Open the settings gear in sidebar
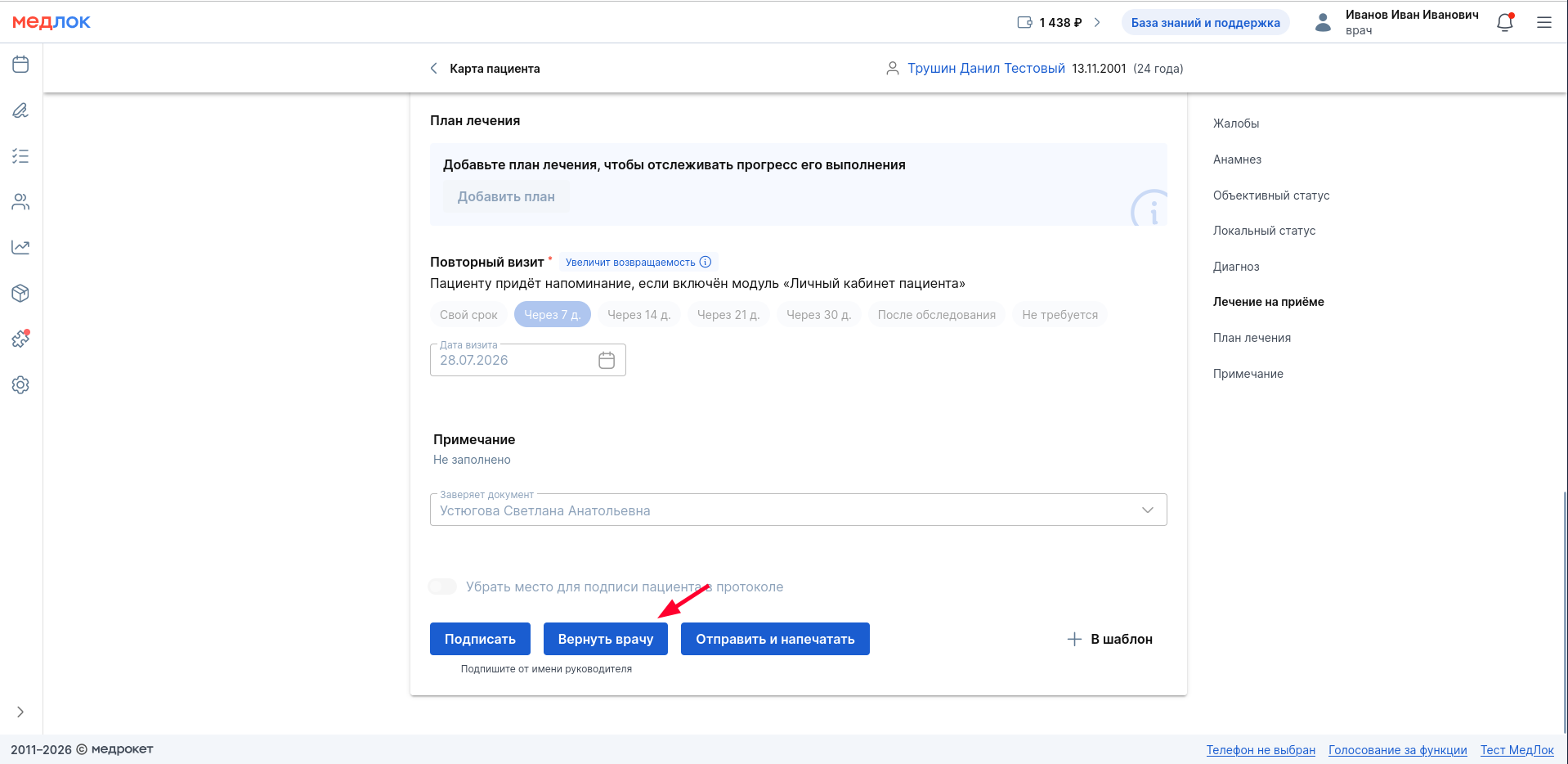The width and height of the screenshot is (1568, 764). [x=20, y=384]
